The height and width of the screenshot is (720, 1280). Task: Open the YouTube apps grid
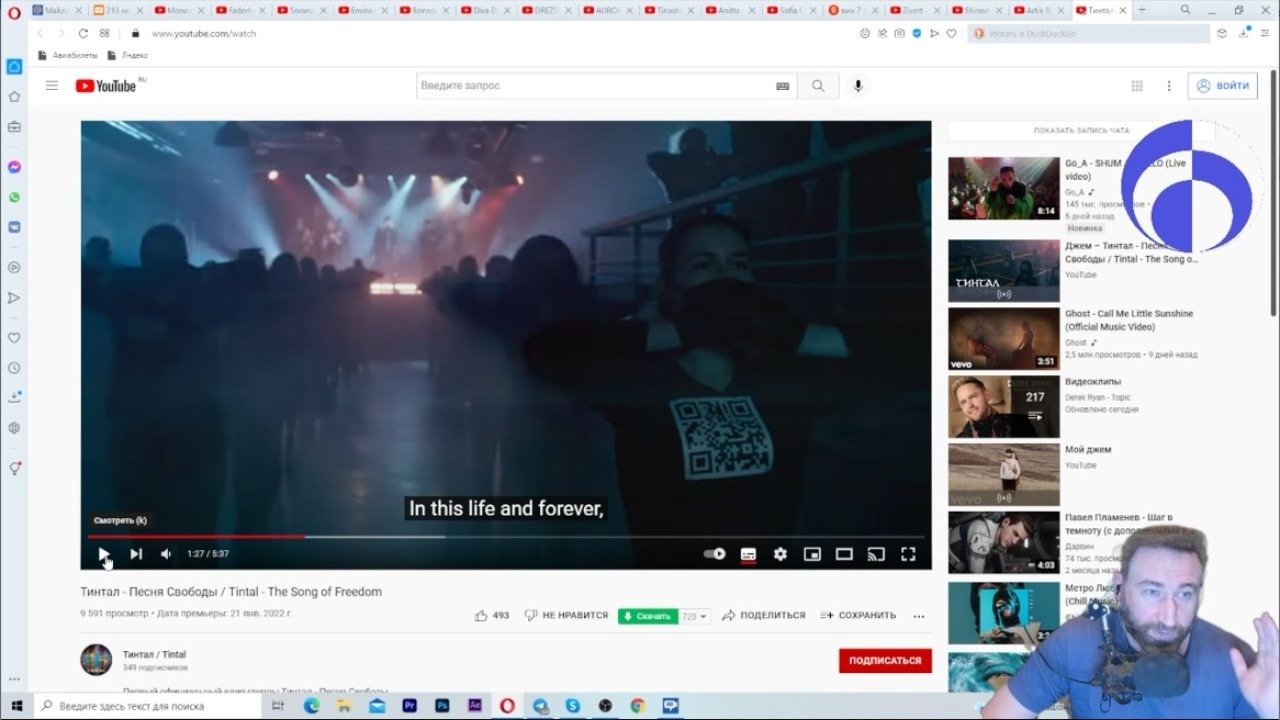(x=1137, y=86)
